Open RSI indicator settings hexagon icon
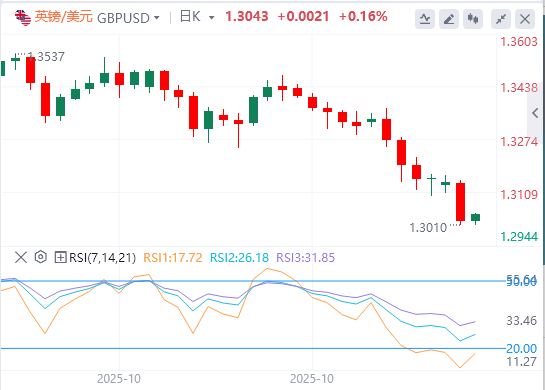Viewport: 545px width, 390px height. [x=41, y=257]
